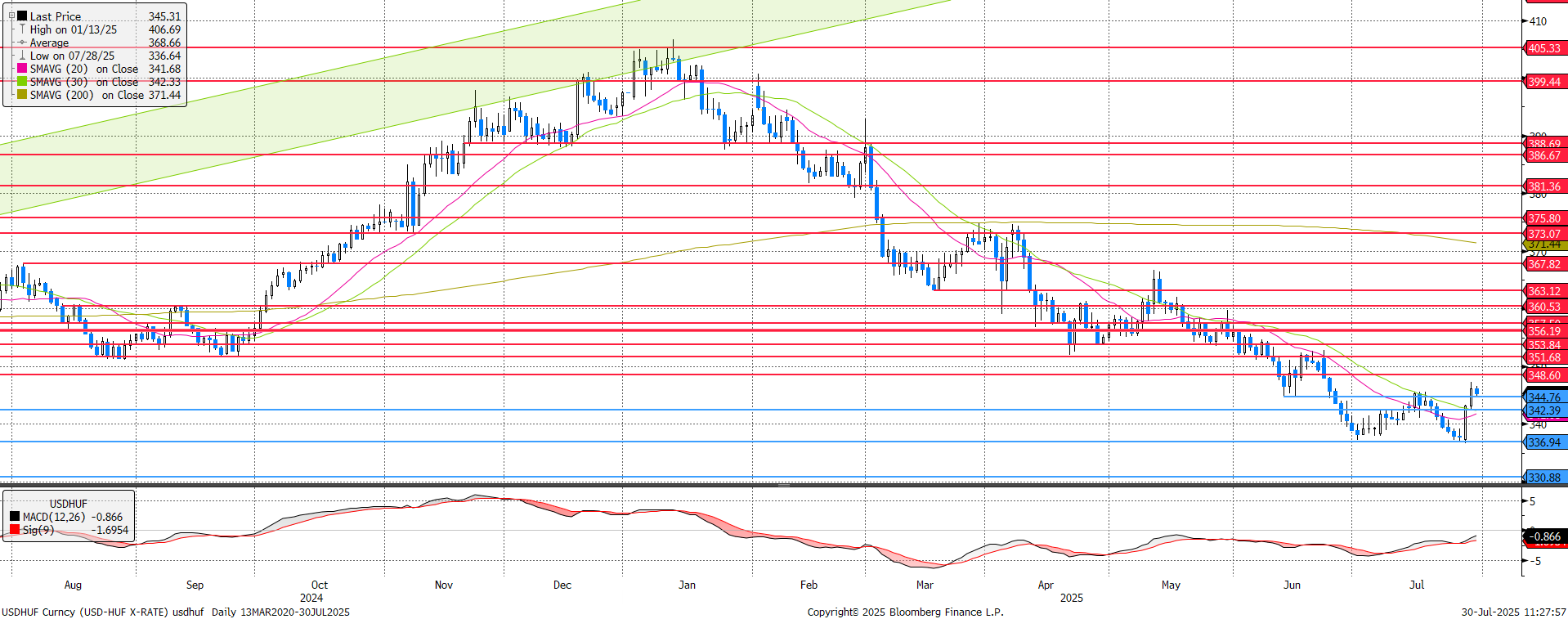The image size is (1568, 619).
Task: Click the 348.60 price level tag
Action: point(1544,375)
